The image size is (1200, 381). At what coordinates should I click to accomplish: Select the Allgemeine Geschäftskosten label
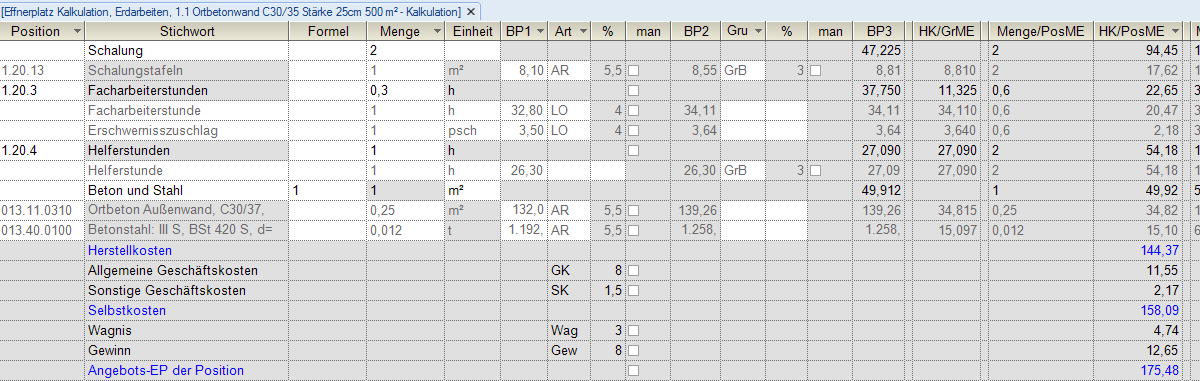tap(173, 271)
